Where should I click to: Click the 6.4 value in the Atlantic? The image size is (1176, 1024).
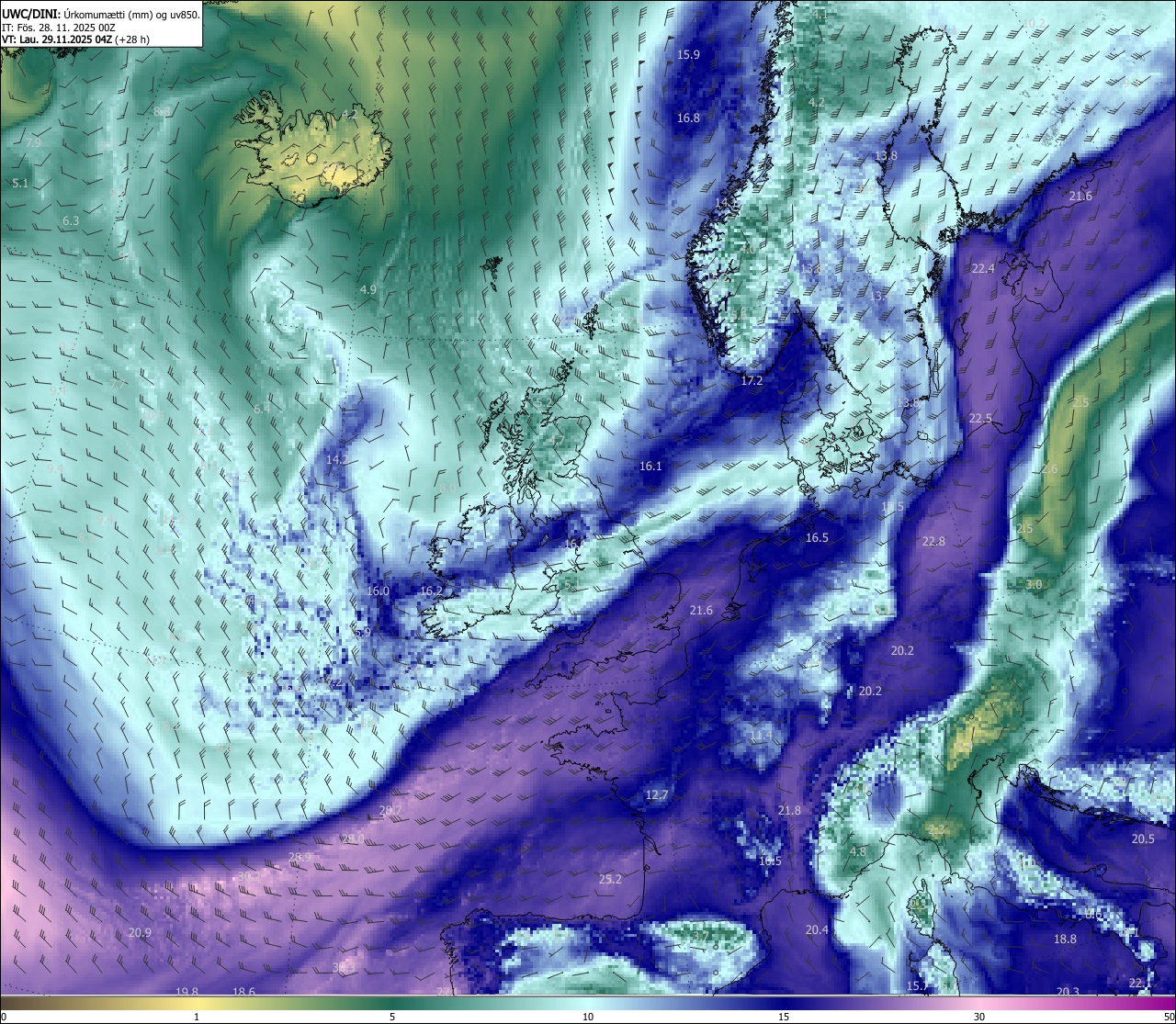click(262, 409)
